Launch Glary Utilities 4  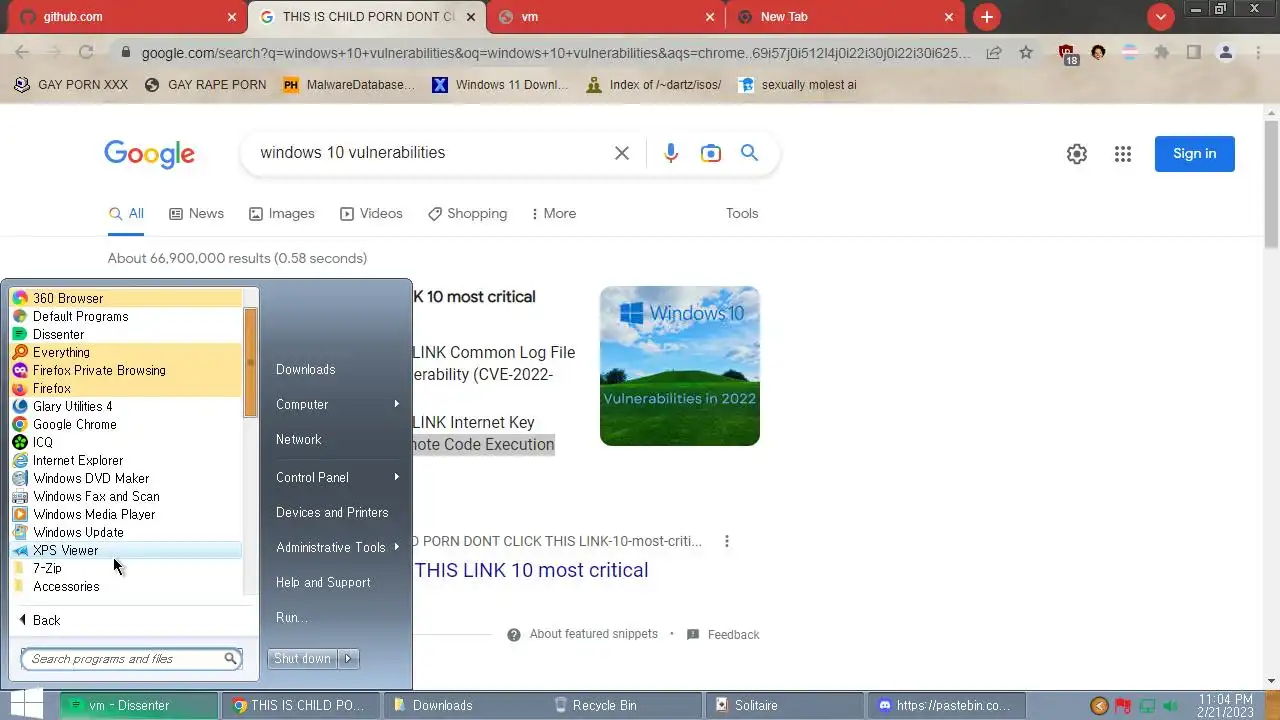126,406
